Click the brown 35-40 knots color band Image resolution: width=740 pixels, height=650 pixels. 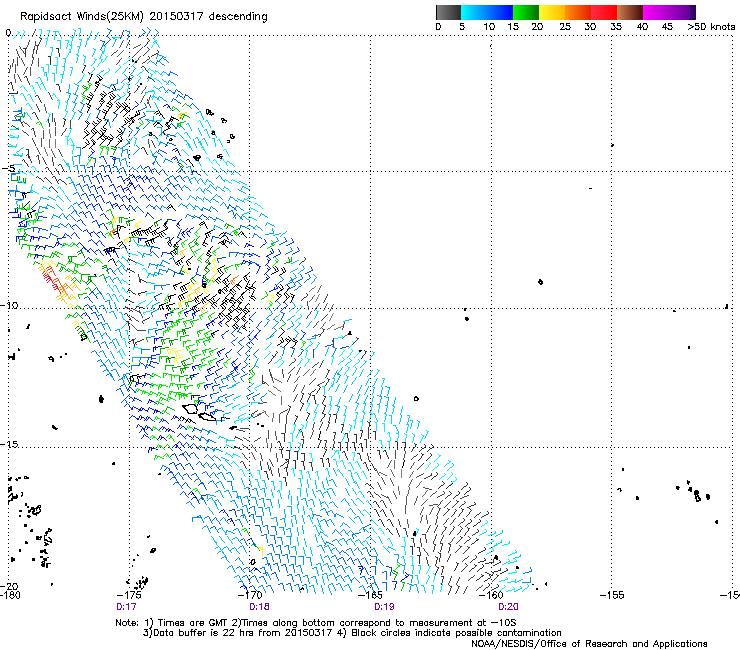click(x=630, y=12)
